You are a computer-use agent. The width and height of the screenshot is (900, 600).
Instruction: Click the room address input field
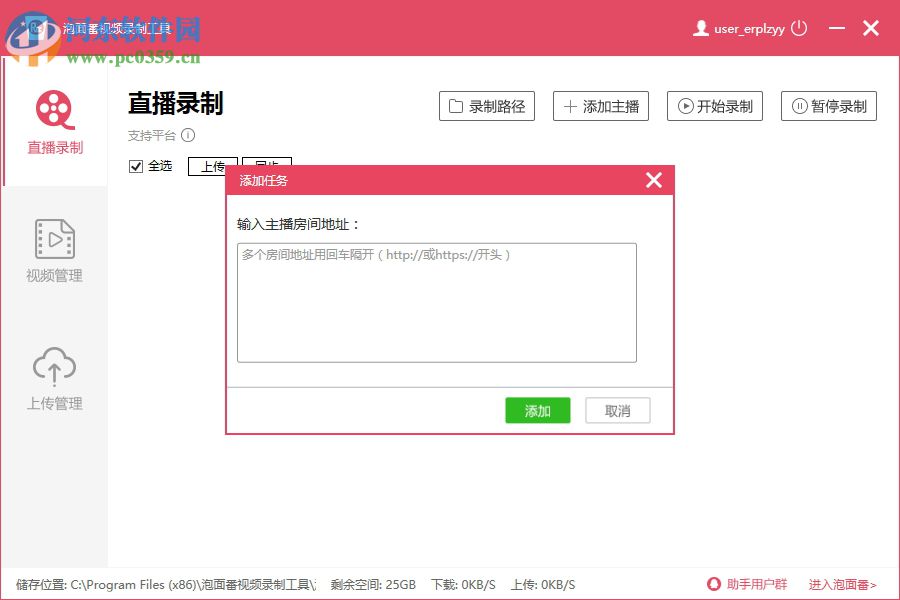(x=436, y=300)
